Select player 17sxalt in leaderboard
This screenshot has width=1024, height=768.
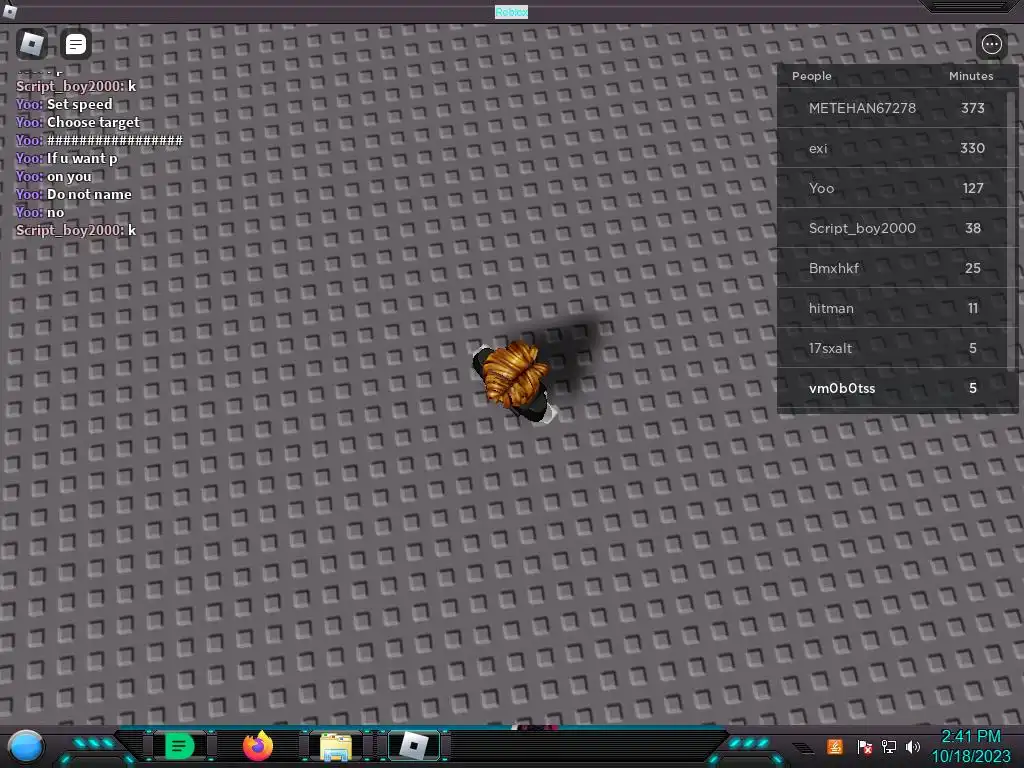[892, 348]
